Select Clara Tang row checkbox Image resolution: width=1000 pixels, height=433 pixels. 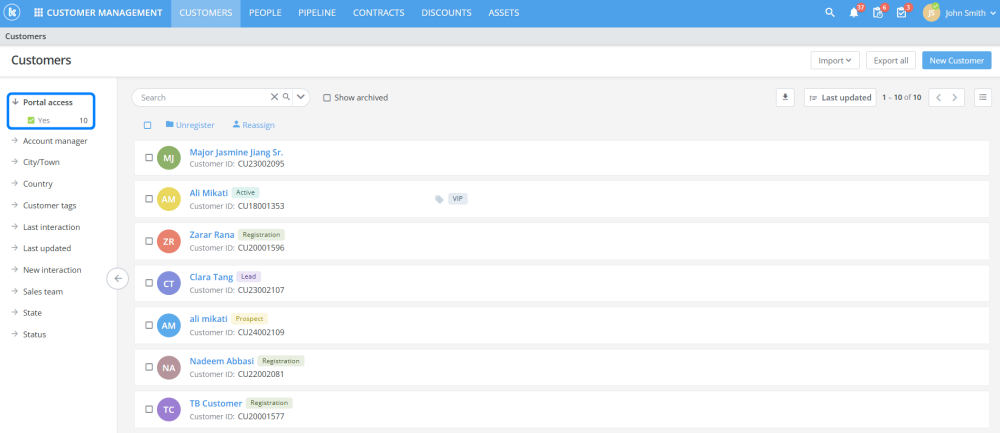(x=149, y=283)
